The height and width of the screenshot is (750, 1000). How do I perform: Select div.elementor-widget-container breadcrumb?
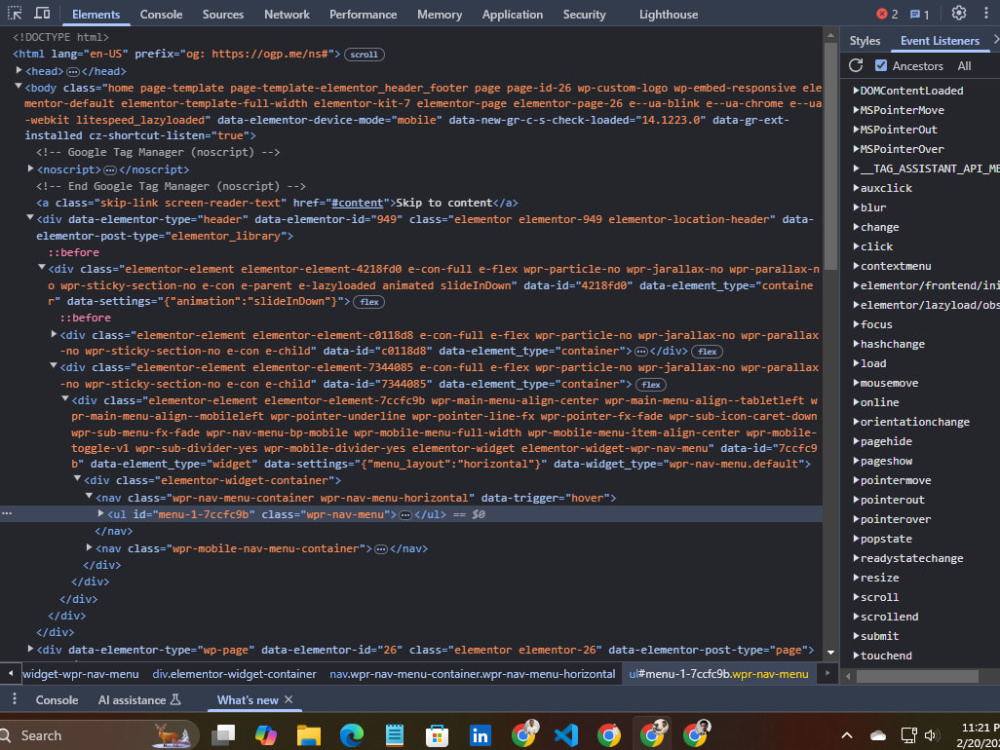tap(235, 673)
